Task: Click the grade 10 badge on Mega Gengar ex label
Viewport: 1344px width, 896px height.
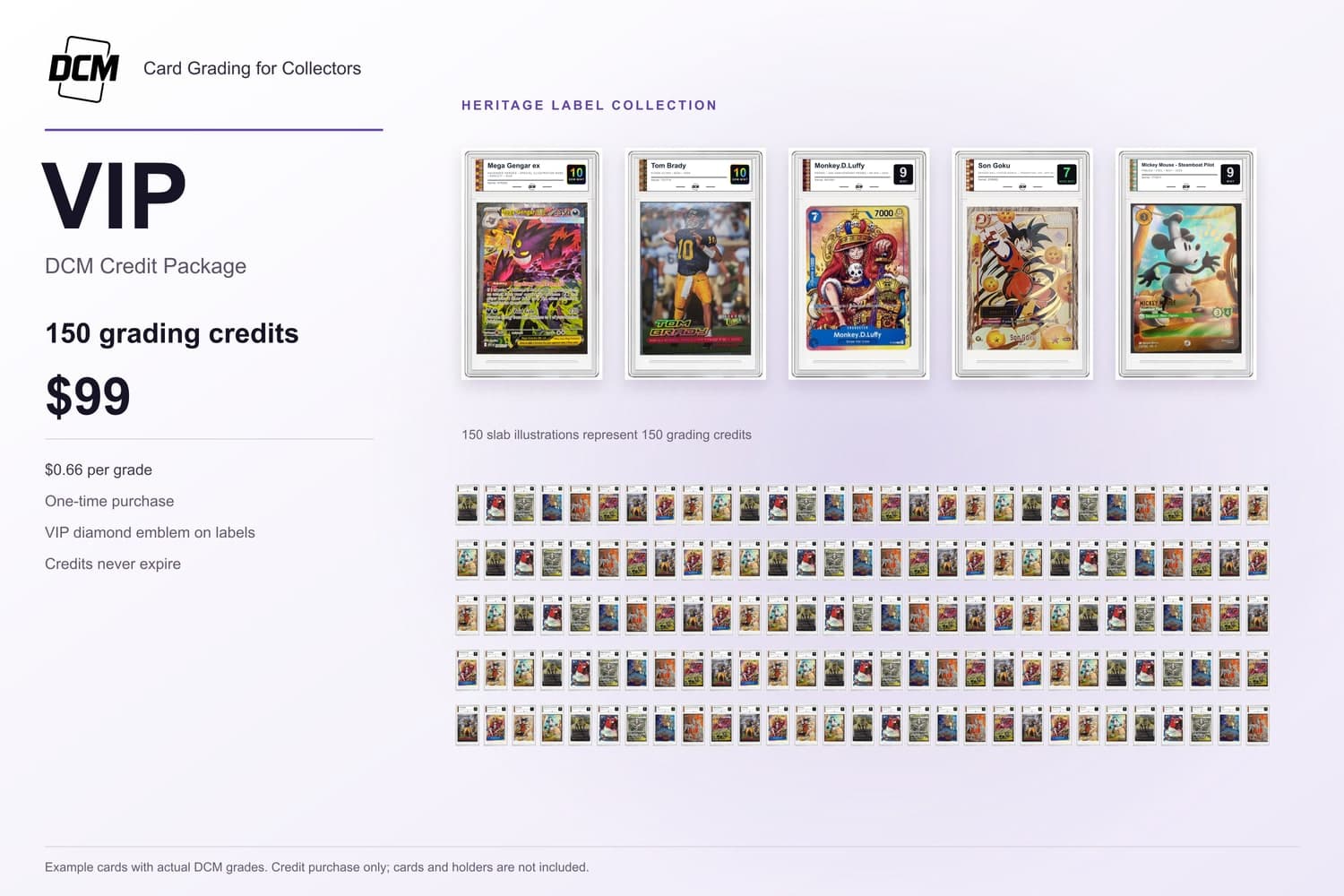Action: [576, 174]
